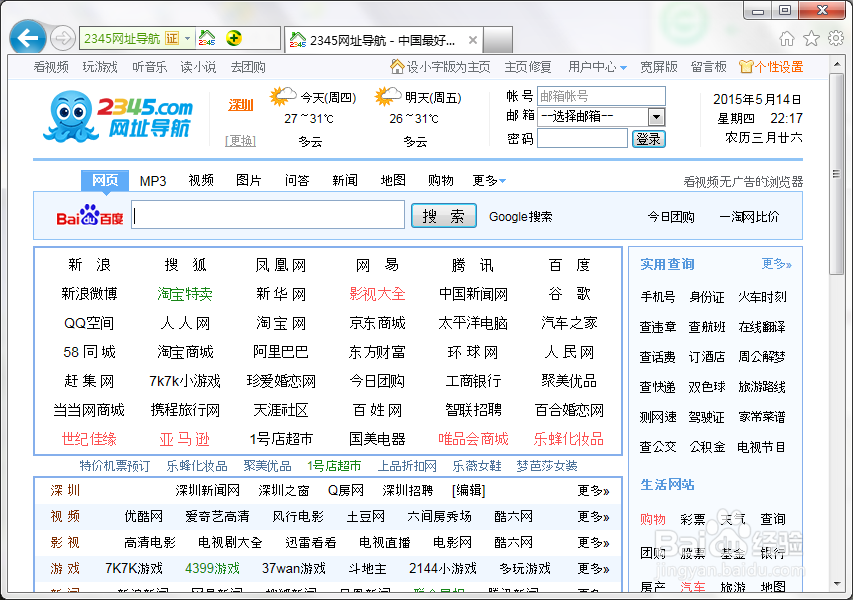Click the 优酷网 link
The height and width of the screenshot is (600, 853).
point(144,516)
